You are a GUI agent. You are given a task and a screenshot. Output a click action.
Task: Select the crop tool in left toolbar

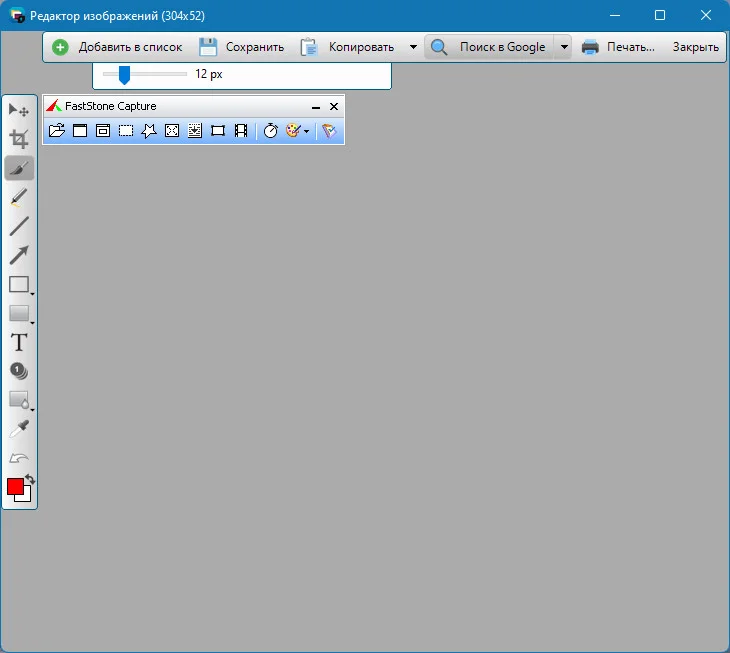click(x=19, y=139)
